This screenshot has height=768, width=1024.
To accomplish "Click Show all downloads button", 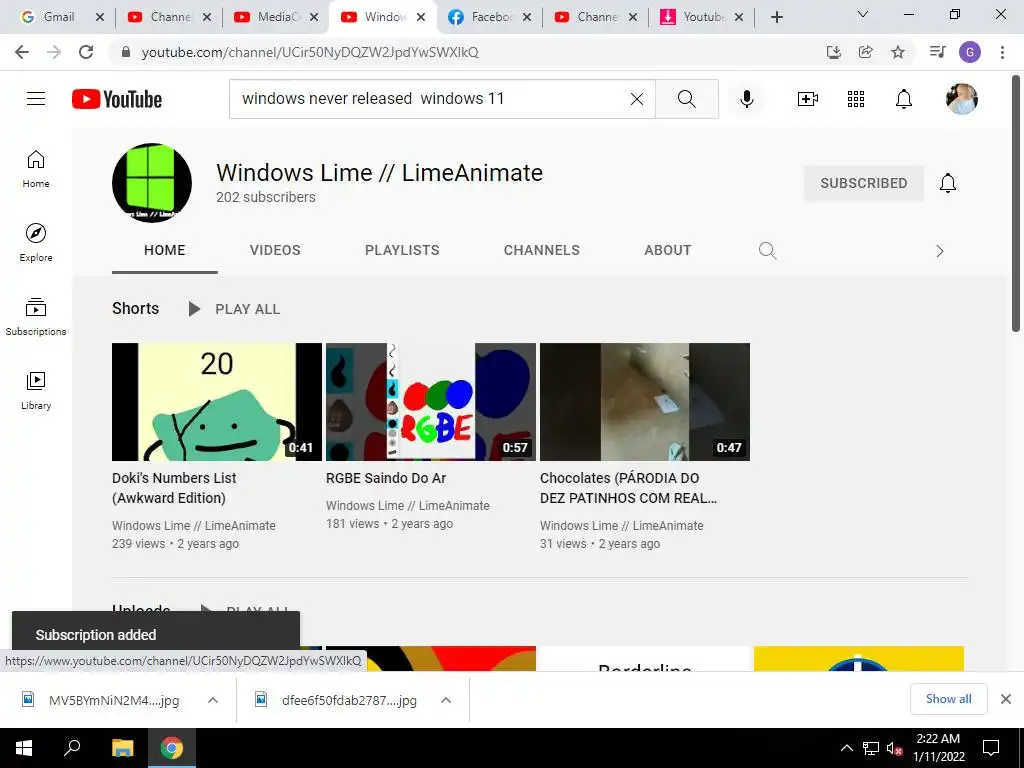I will tap(948, 699).
